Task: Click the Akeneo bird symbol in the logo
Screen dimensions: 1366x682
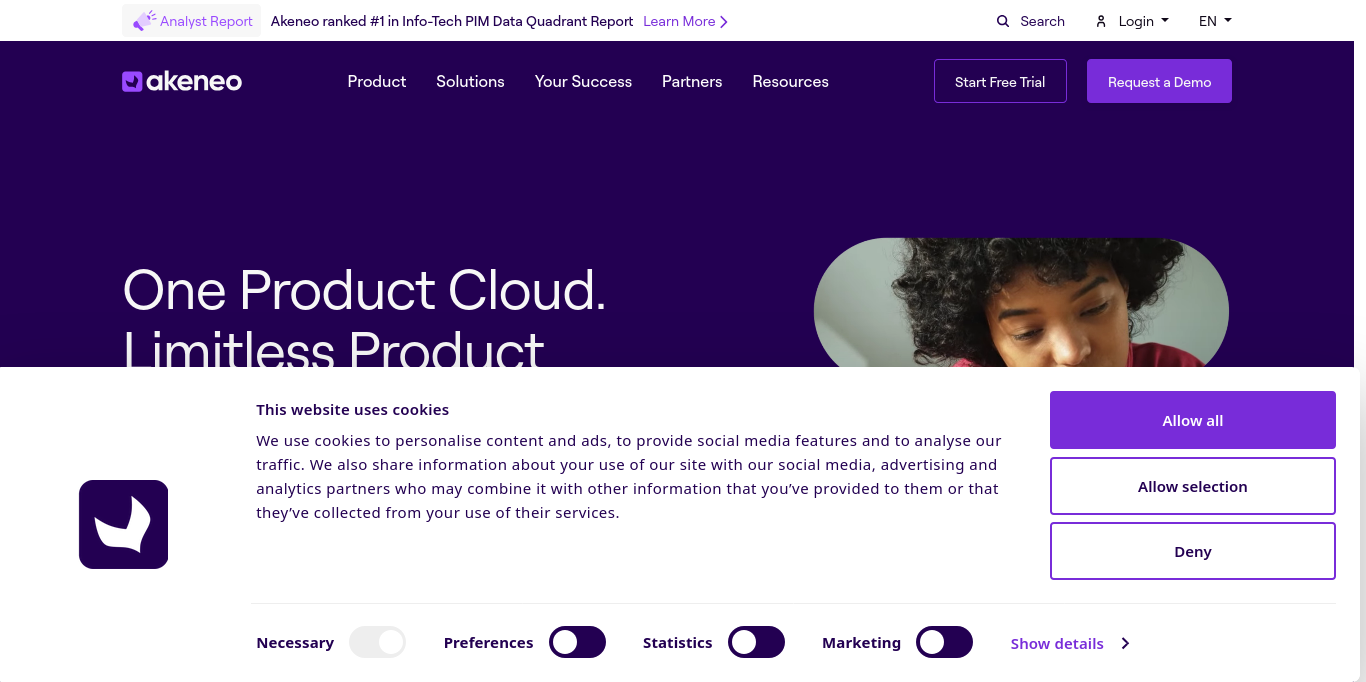Action: [131, 81]
